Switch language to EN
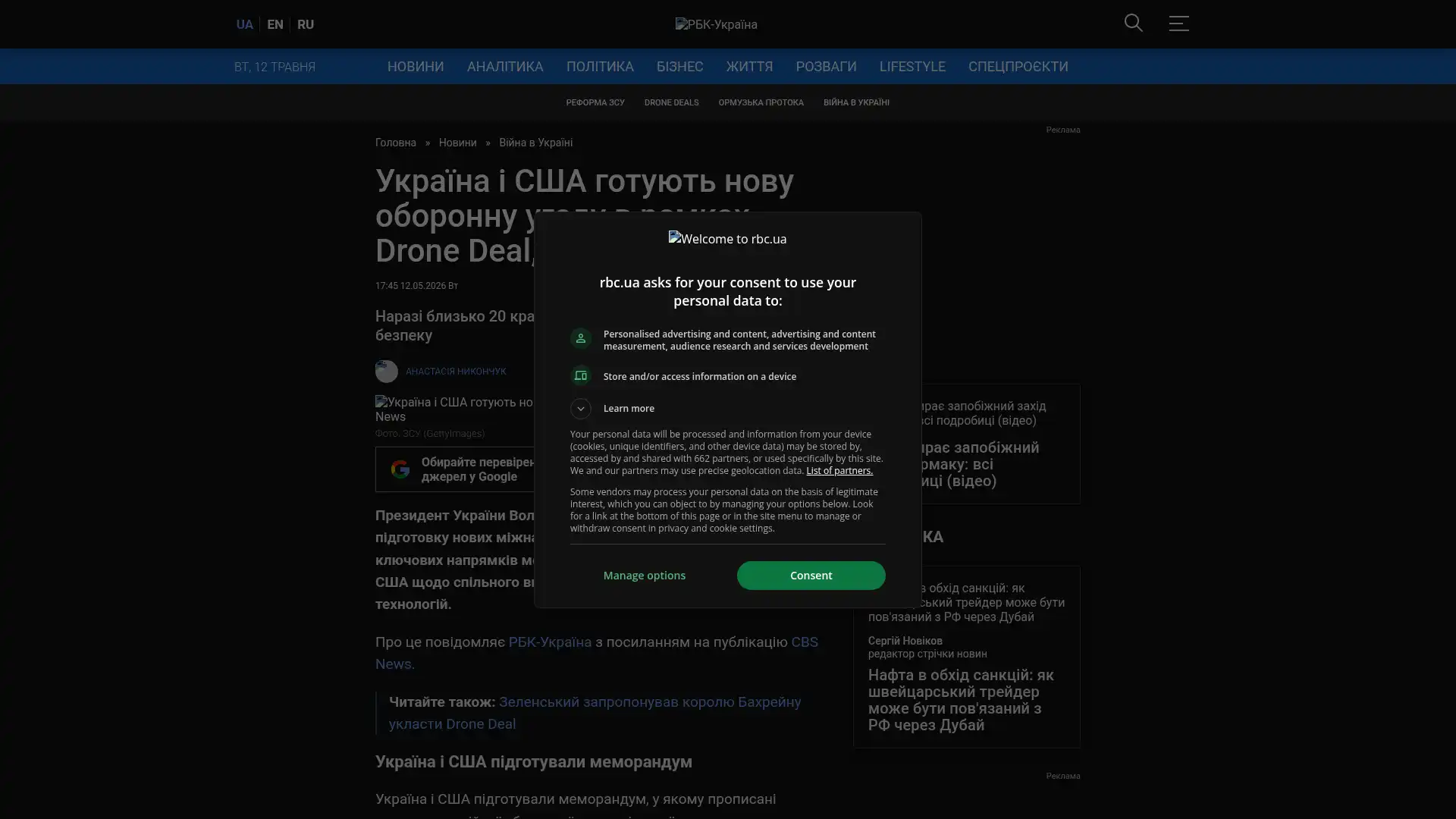 [275, 24]
